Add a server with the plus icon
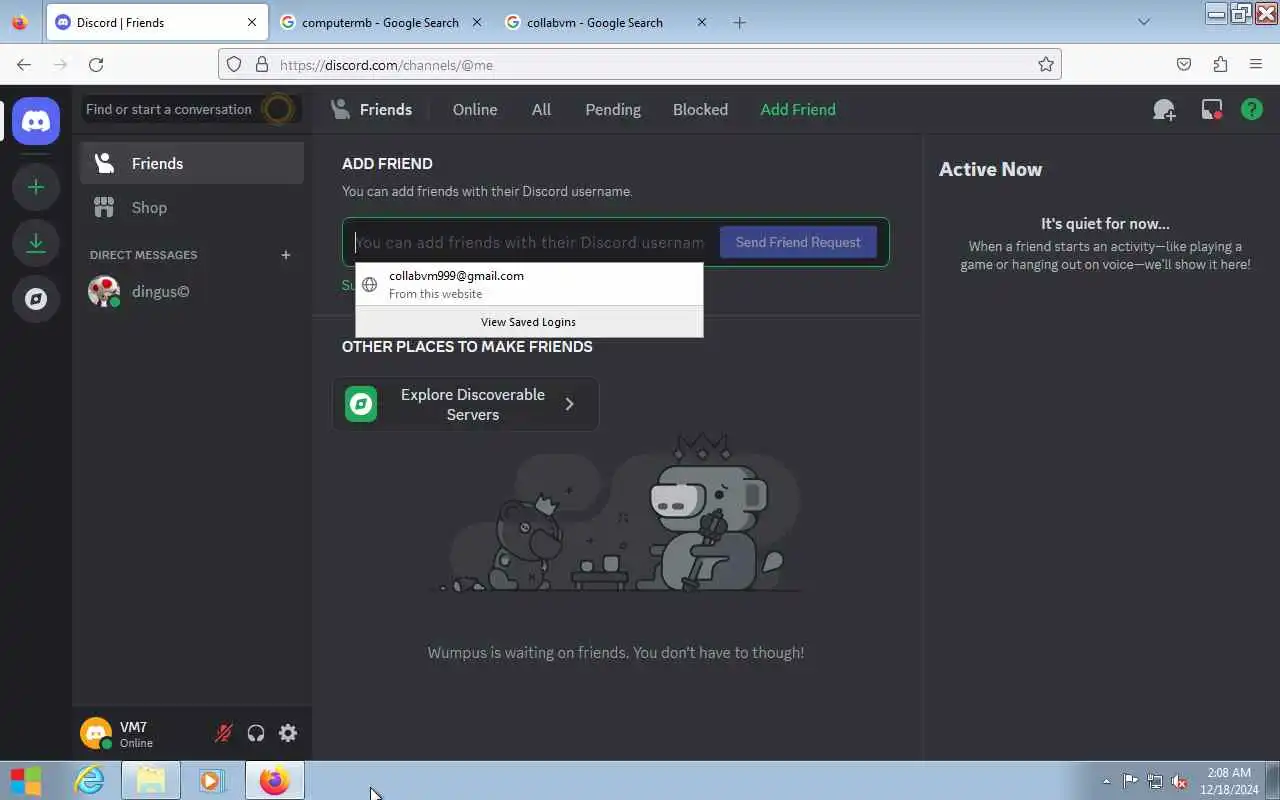Image resolution: width=1280 pixels, height=800 pixels. click(36, 187)
